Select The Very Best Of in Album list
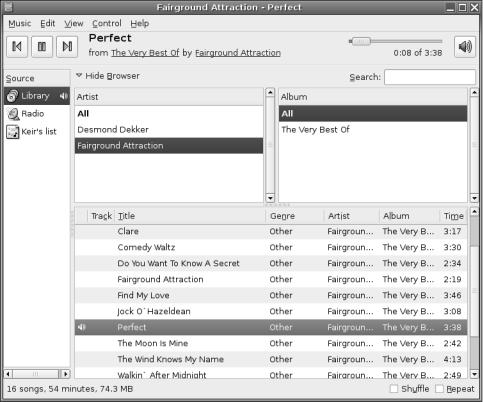Viewport: 483px width, 402px height. (373, 130)
